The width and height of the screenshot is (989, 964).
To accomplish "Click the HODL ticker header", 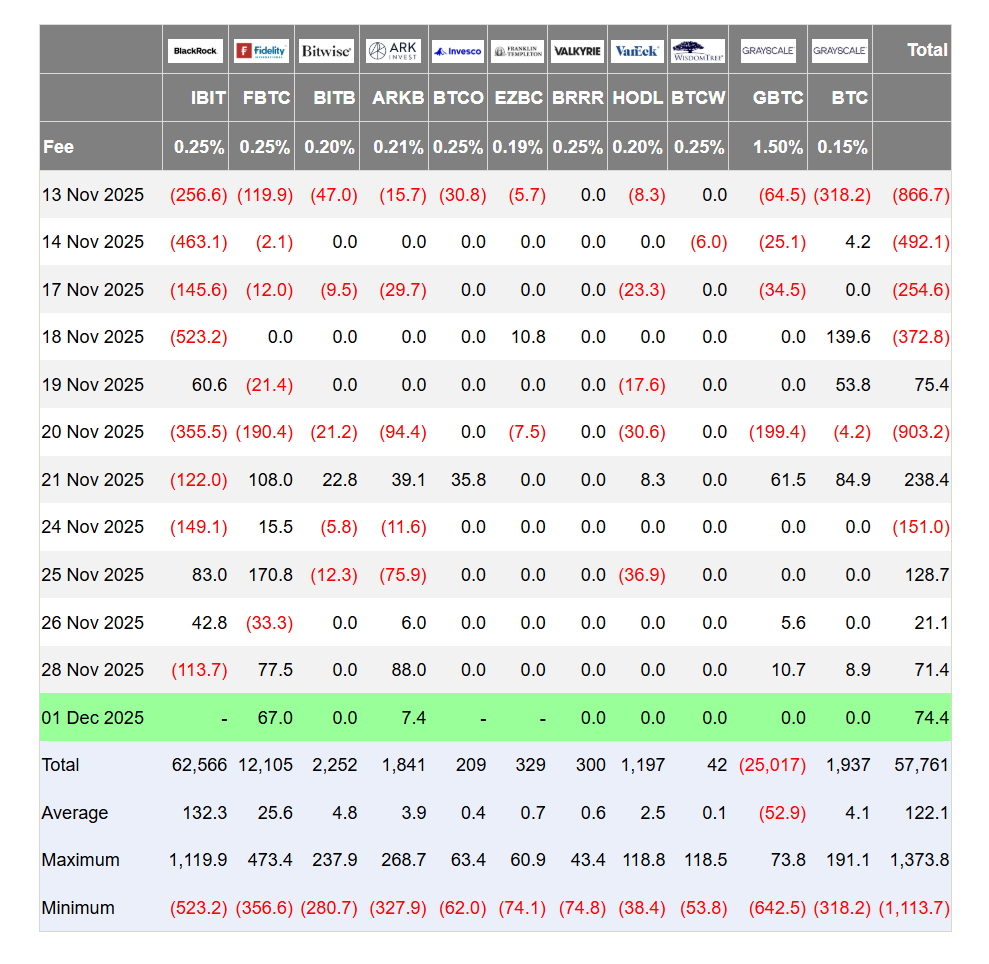I will (637, 98).
